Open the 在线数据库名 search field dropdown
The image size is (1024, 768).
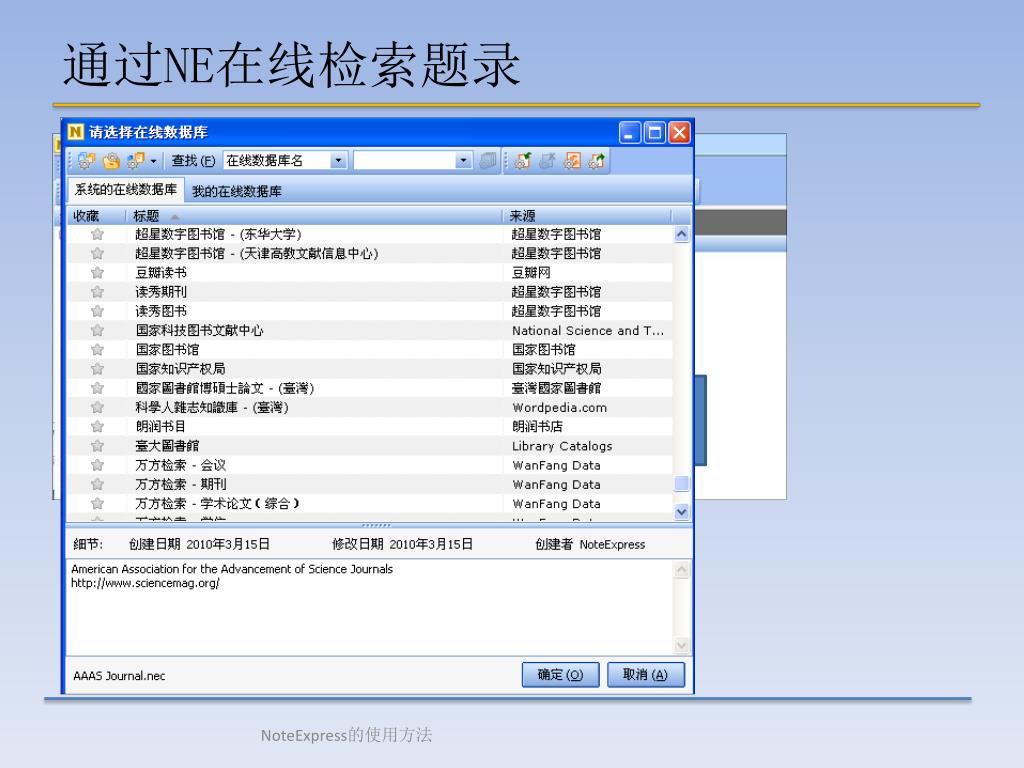click(x=338, y=160)
